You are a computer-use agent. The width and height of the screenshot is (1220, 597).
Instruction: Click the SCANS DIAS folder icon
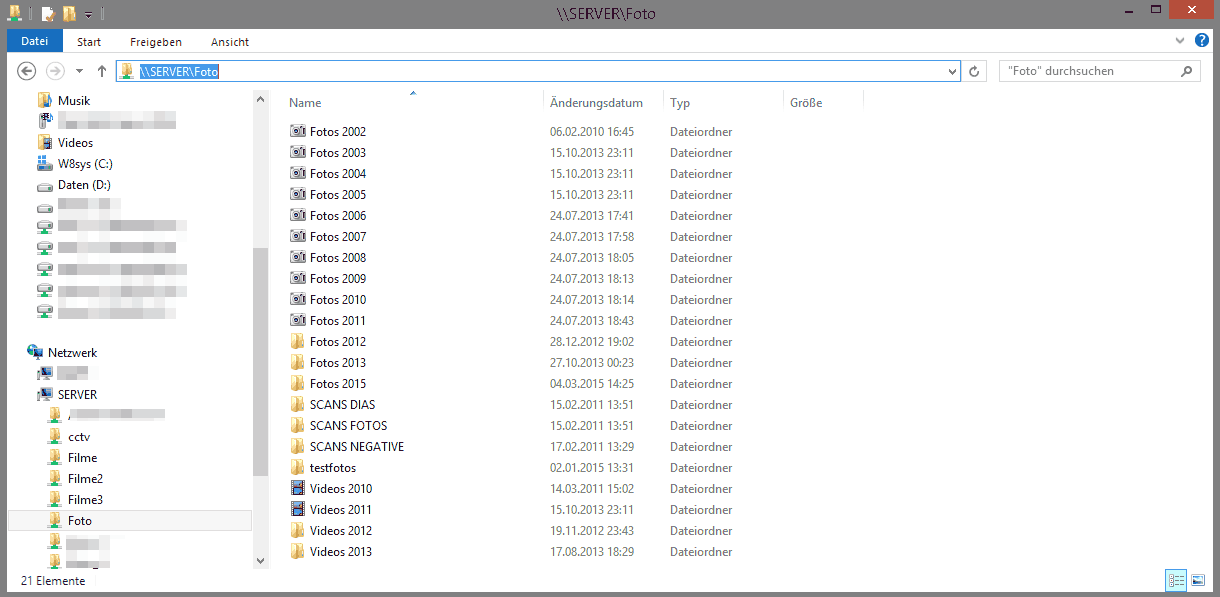click(297, 404)
